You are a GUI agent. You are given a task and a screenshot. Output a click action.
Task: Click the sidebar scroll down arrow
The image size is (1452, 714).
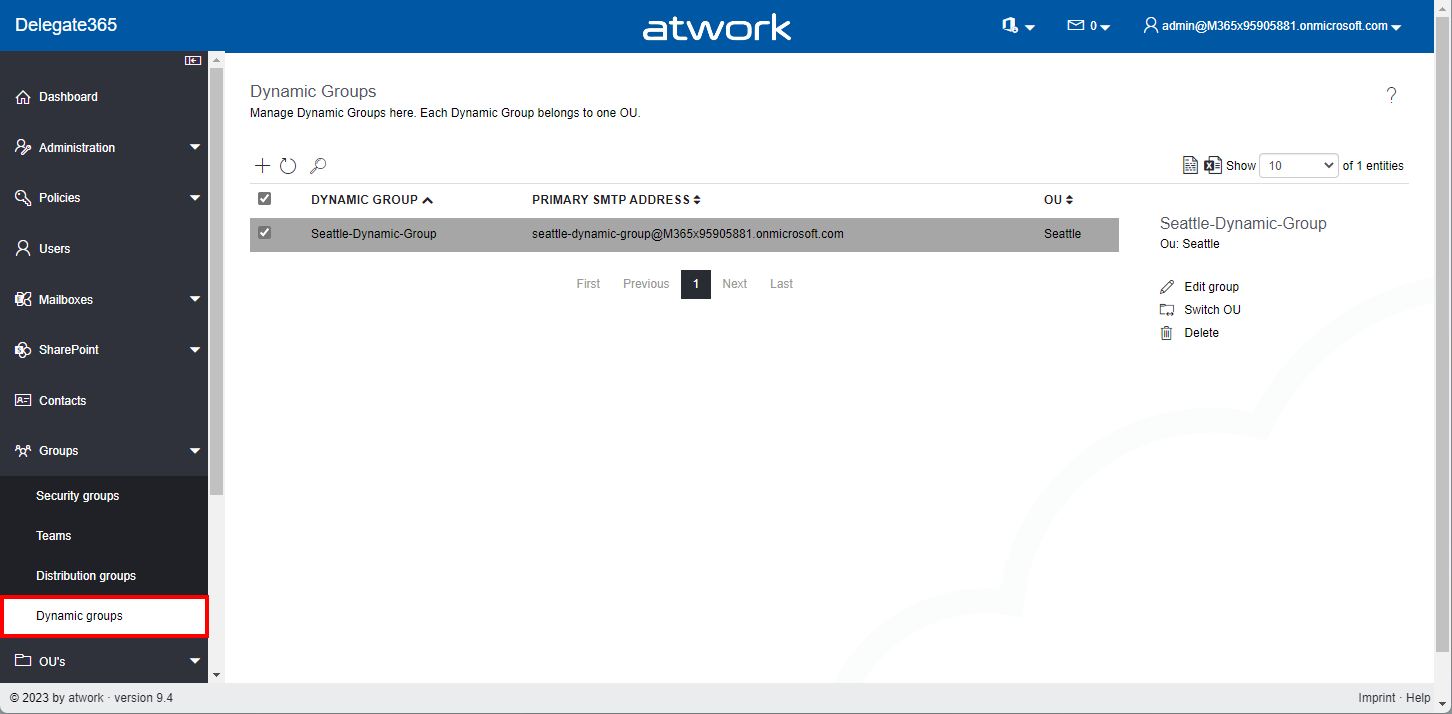click(x=216, y=675)
